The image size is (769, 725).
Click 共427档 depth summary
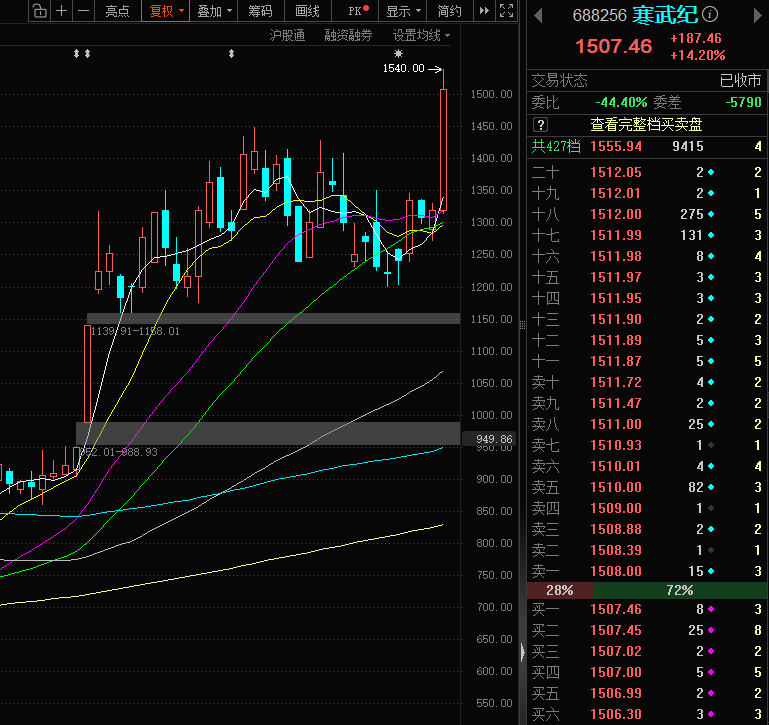[x=556, y=146]
